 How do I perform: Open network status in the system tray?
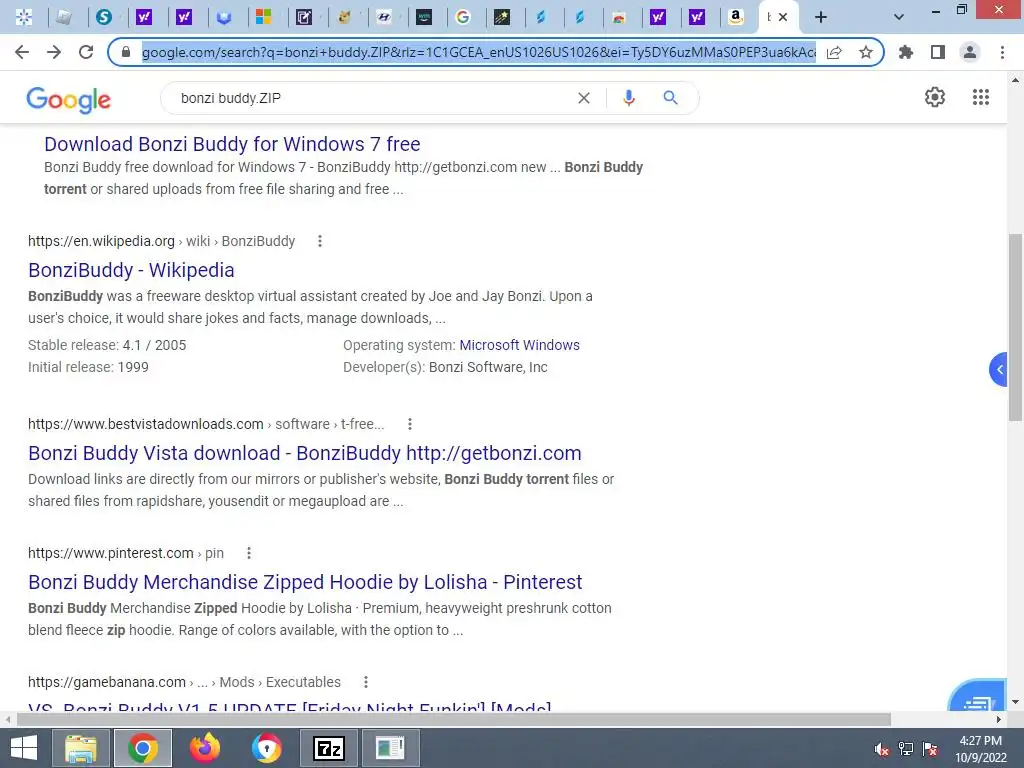[x=906, y=749]
